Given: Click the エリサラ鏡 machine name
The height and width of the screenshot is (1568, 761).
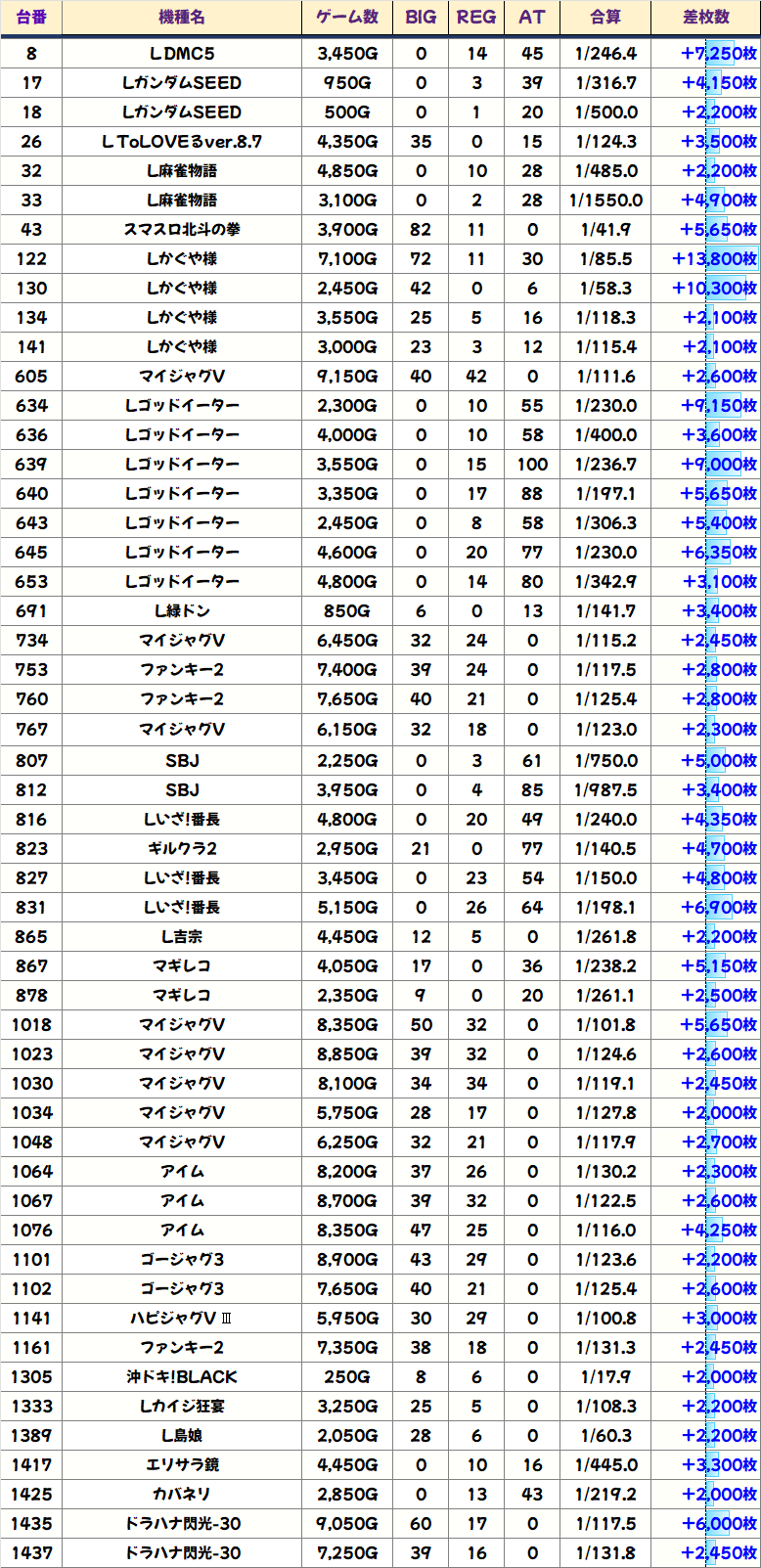Looking at the screenshot, I should [182, 1464].
